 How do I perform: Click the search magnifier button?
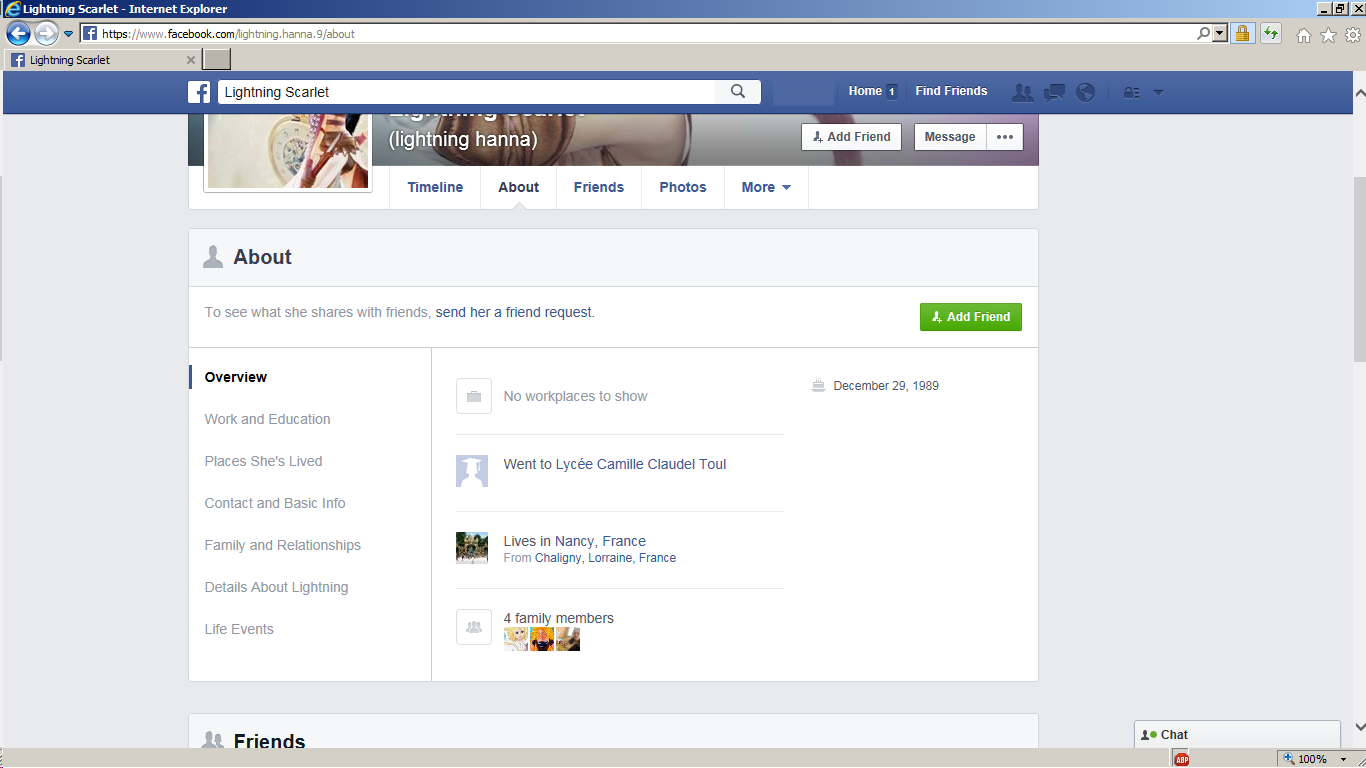coord(738,92)
